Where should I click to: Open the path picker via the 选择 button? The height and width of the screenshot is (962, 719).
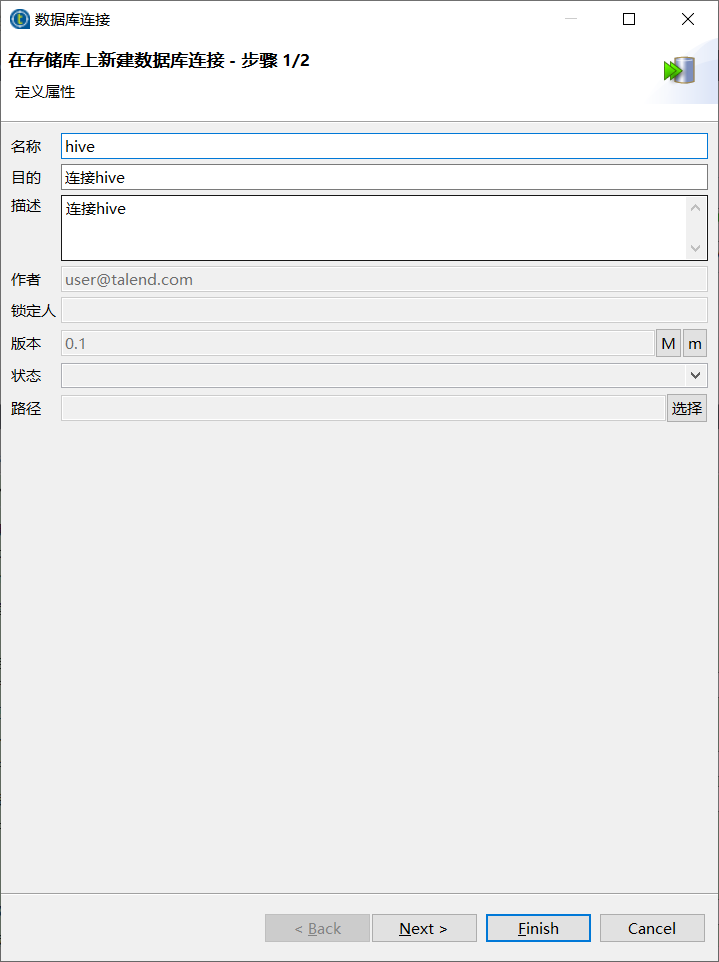[x=687, y=408]
